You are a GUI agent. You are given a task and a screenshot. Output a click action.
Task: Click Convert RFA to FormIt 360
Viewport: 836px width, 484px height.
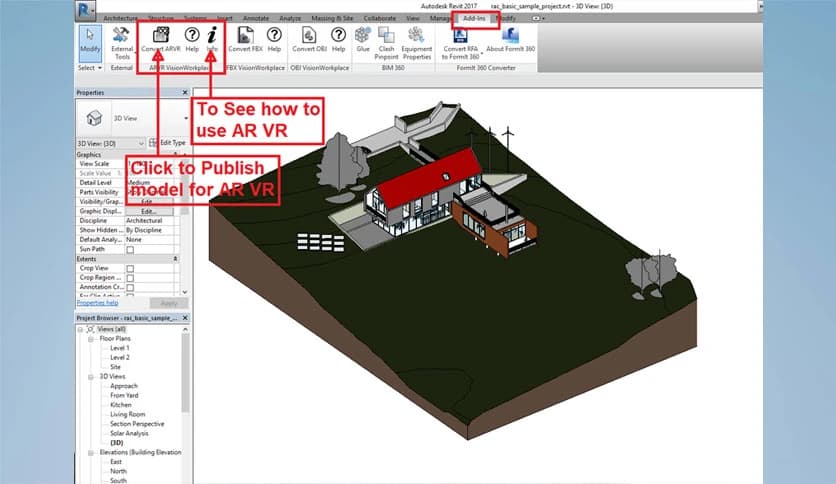[461, 44]
